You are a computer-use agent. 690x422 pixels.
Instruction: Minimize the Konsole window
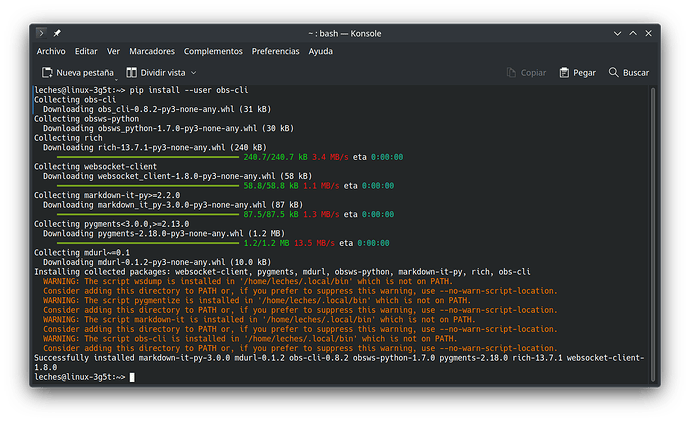pos(617,33)
